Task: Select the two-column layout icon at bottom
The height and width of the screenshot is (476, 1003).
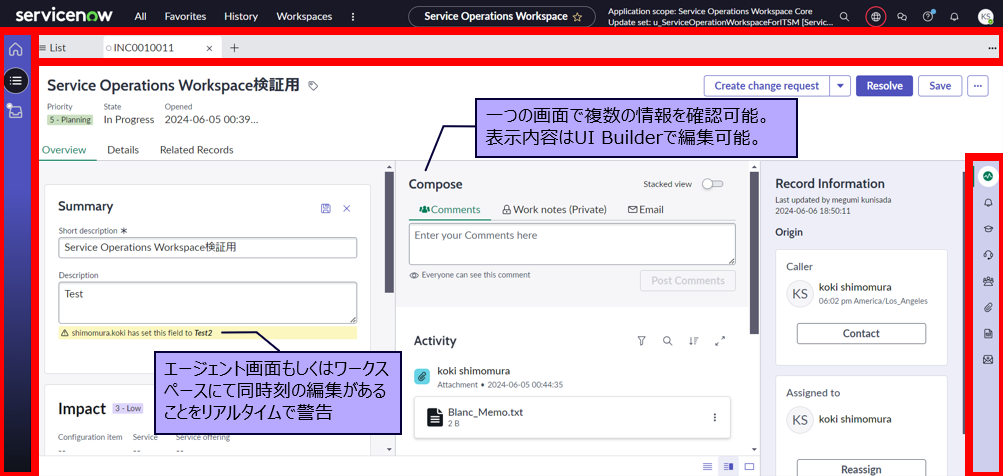Action: [x=728, y=466]
